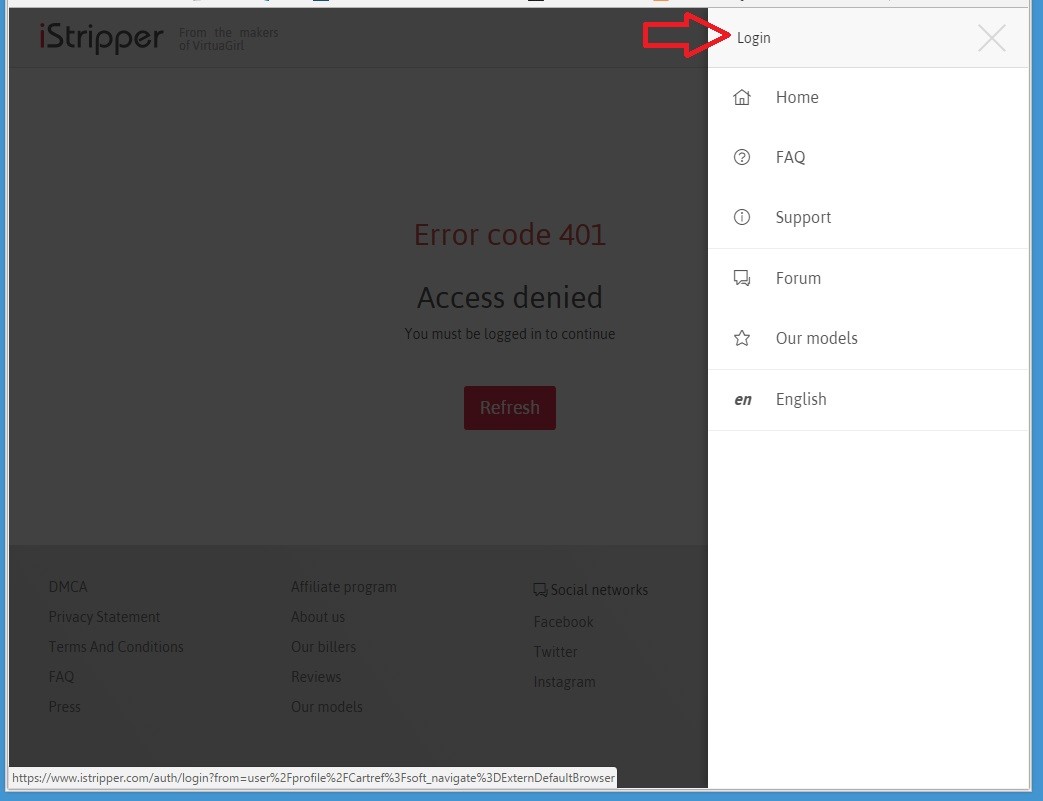The height and width of the screenshot is (801, 1043).
Task: Go to Home in the side menu
Action: (797, 97)
